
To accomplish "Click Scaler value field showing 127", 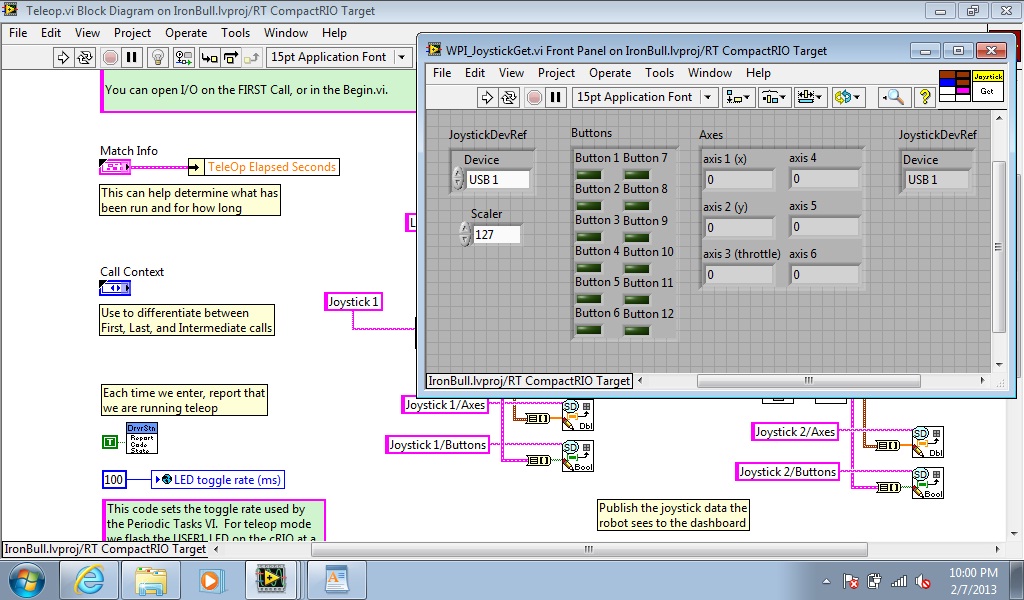I will pyautogui.click(x=496, y=234).
